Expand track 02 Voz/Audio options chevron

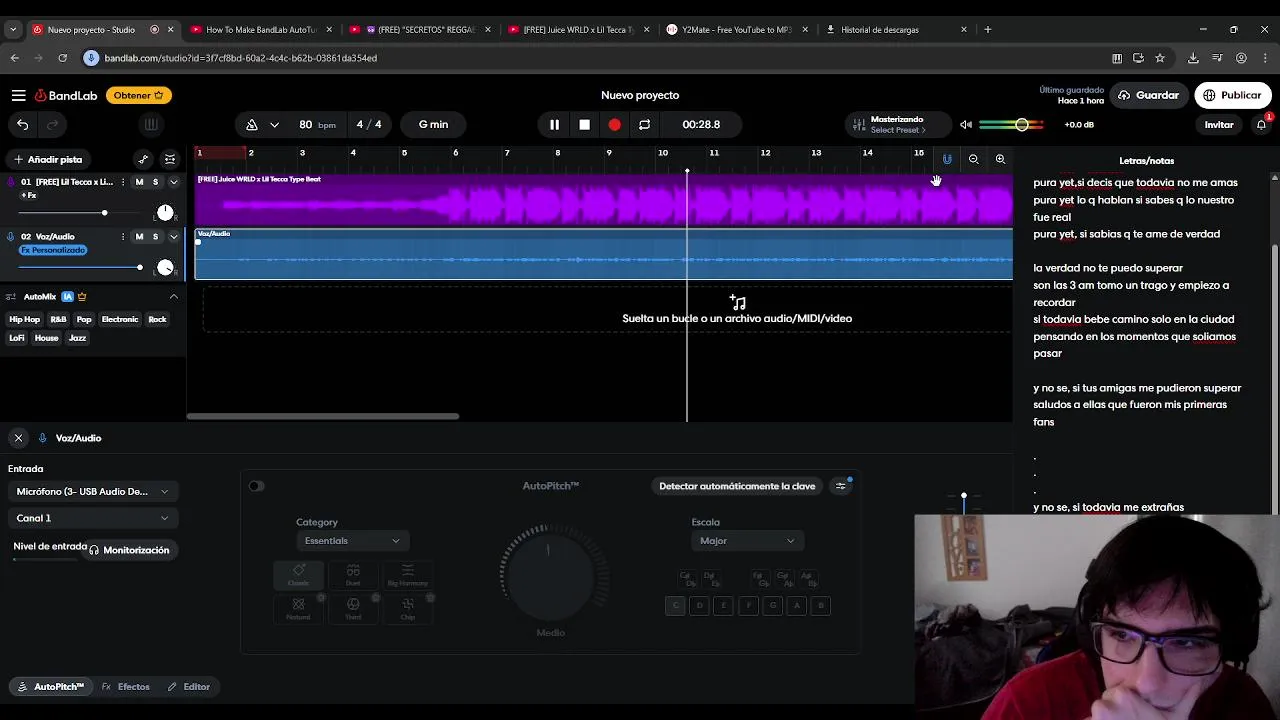click(x=173, y=237)
